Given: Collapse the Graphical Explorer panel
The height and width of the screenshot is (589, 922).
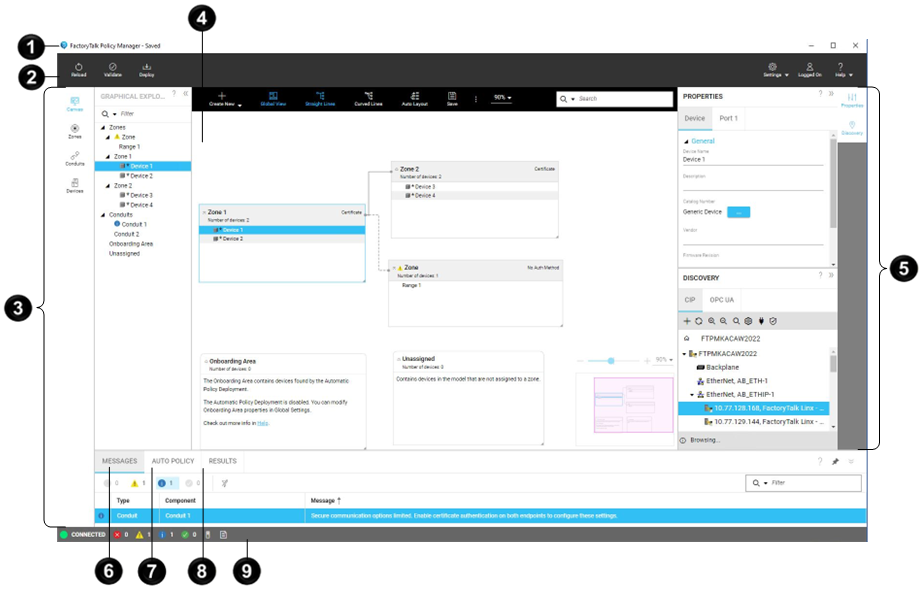Looking at the screenshot, I should pyautogui.click(x=186, y=93).
